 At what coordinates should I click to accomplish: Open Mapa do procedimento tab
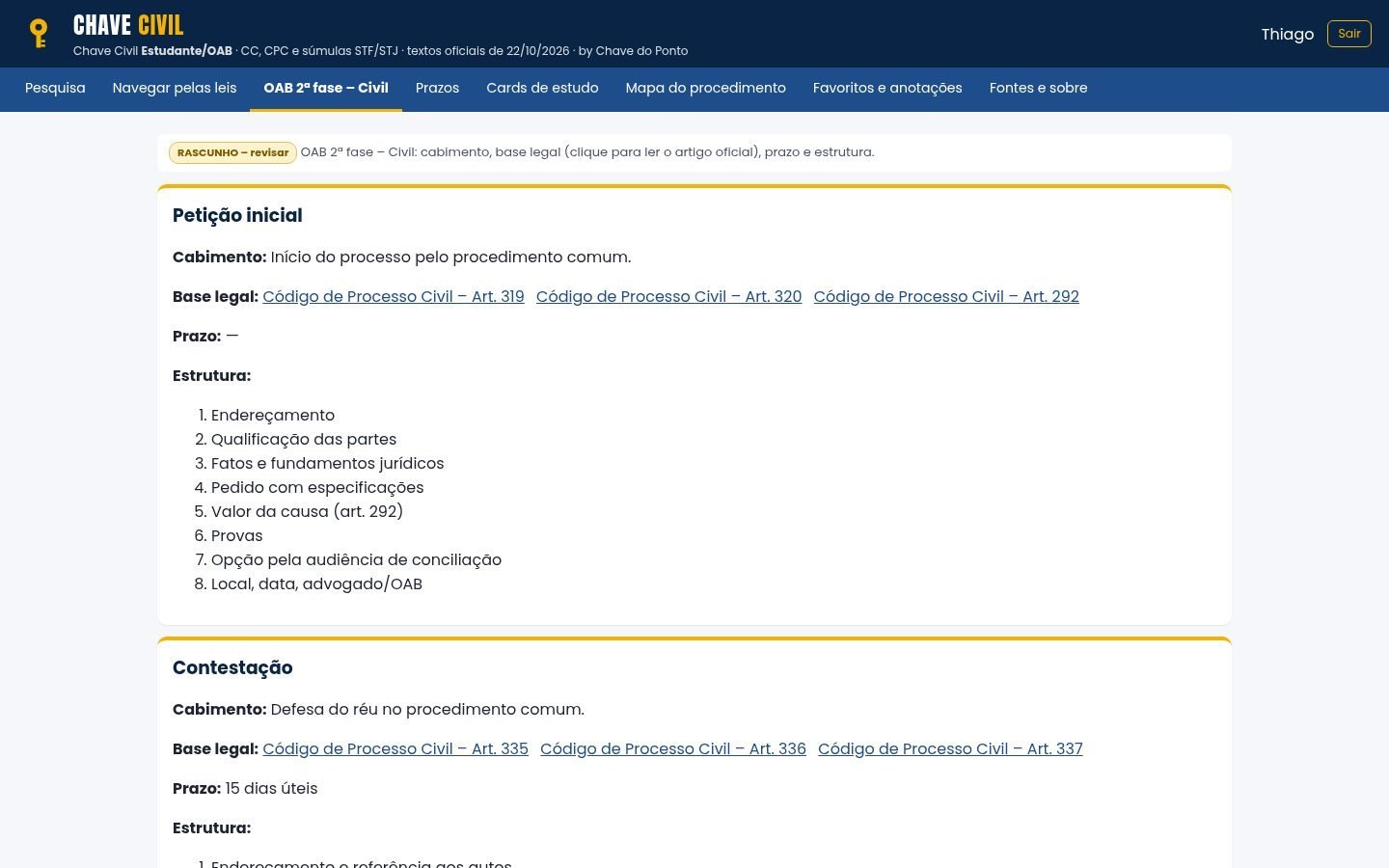(706, 88)
